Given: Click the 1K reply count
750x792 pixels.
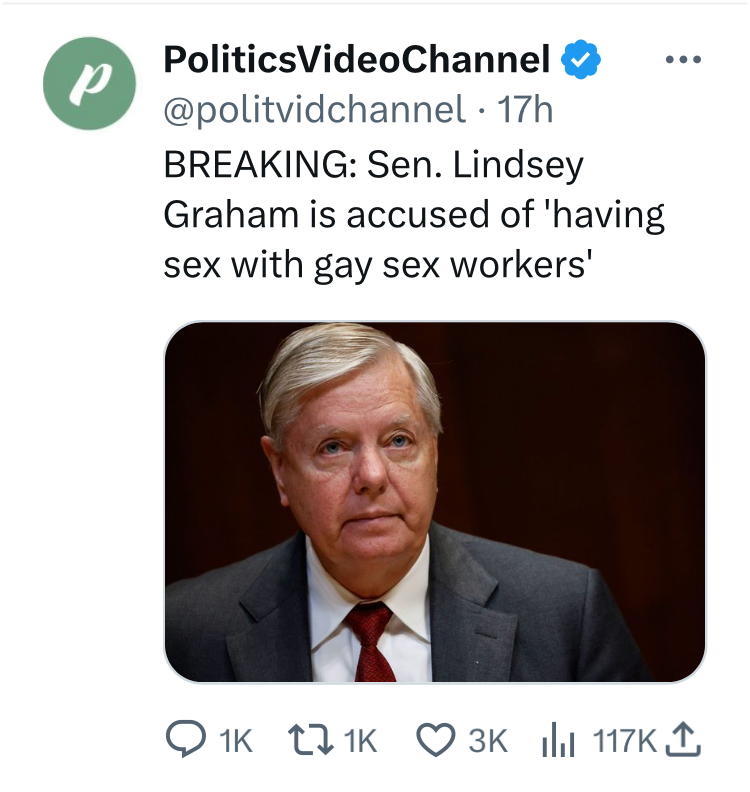Looking at the screenshot, I should [235, 741].
